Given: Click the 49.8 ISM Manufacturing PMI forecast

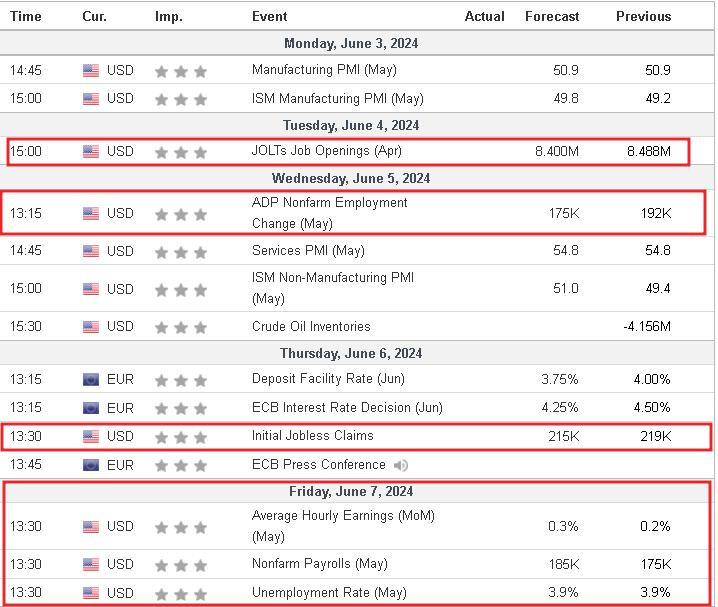Looking at the screenshot, I should click(x=566, y=99).
